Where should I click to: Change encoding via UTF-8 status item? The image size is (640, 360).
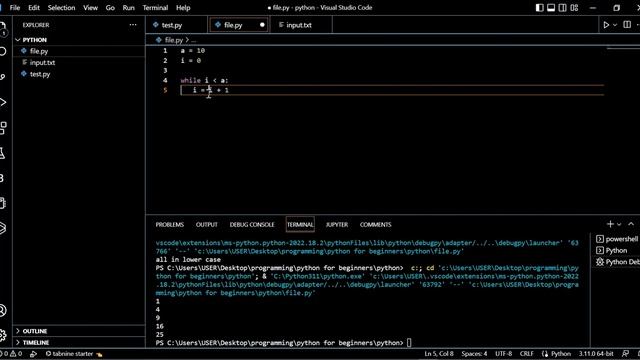[x=504, y=354]
